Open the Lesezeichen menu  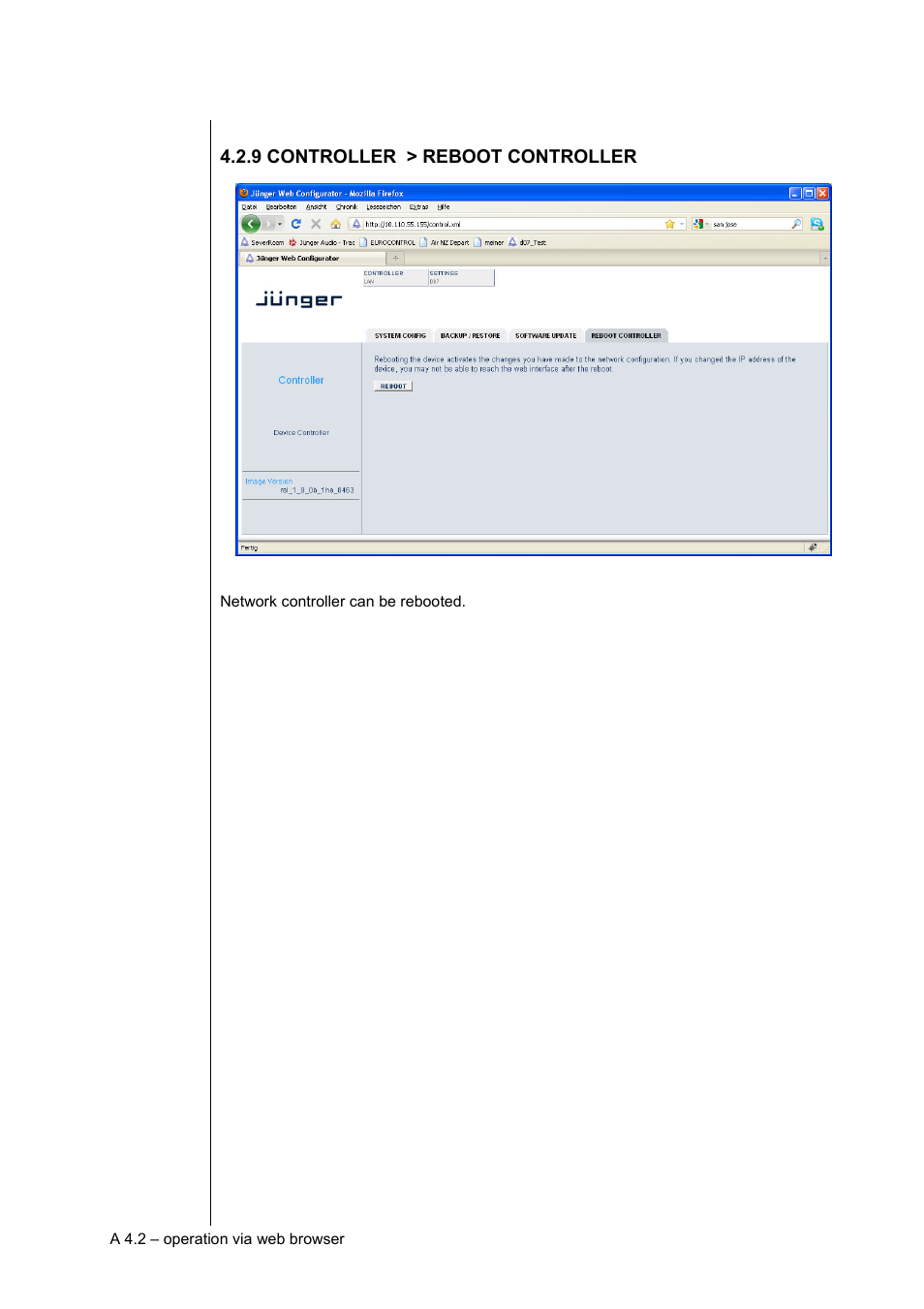tap(384, 206)
